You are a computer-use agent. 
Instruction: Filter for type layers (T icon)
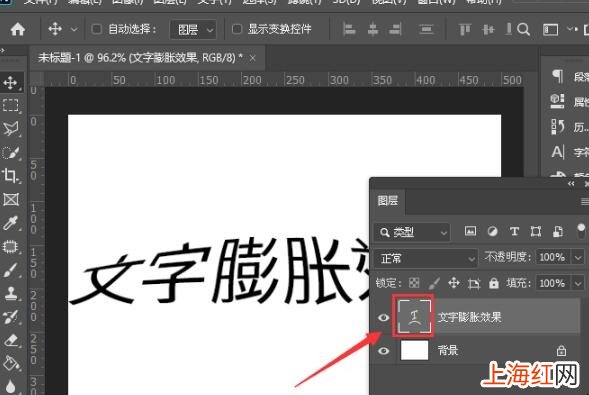pos(514,231)
